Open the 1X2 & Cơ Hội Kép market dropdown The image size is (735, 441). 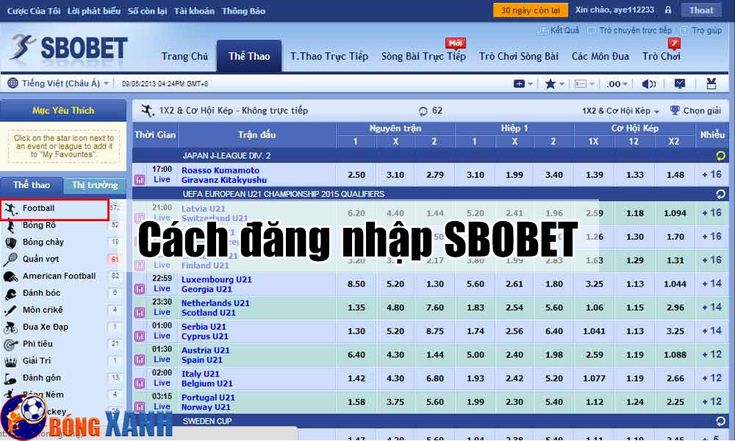621,111
